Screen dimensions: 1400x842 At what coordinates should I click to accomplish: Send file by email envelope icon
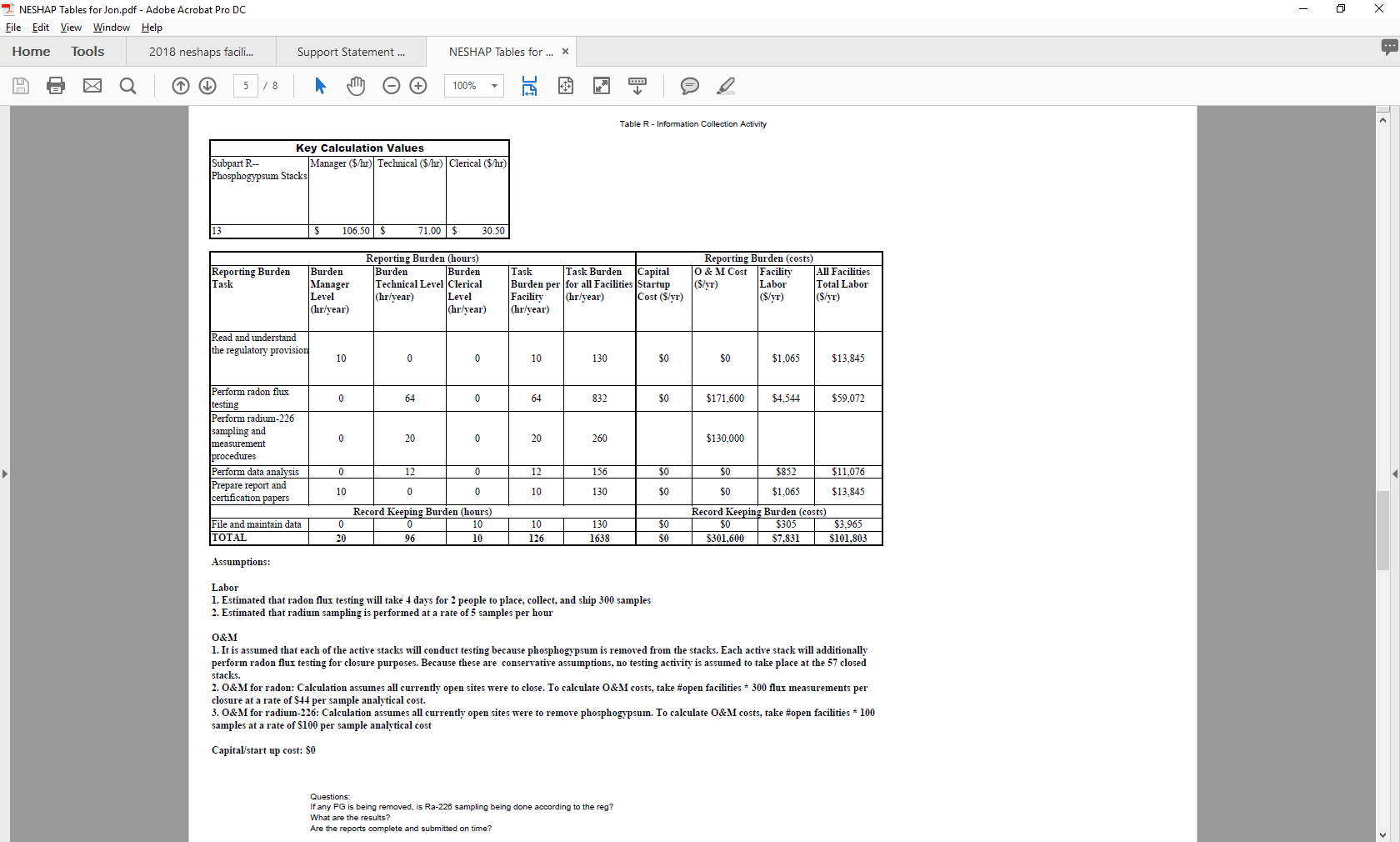click(x=92, y=86)
